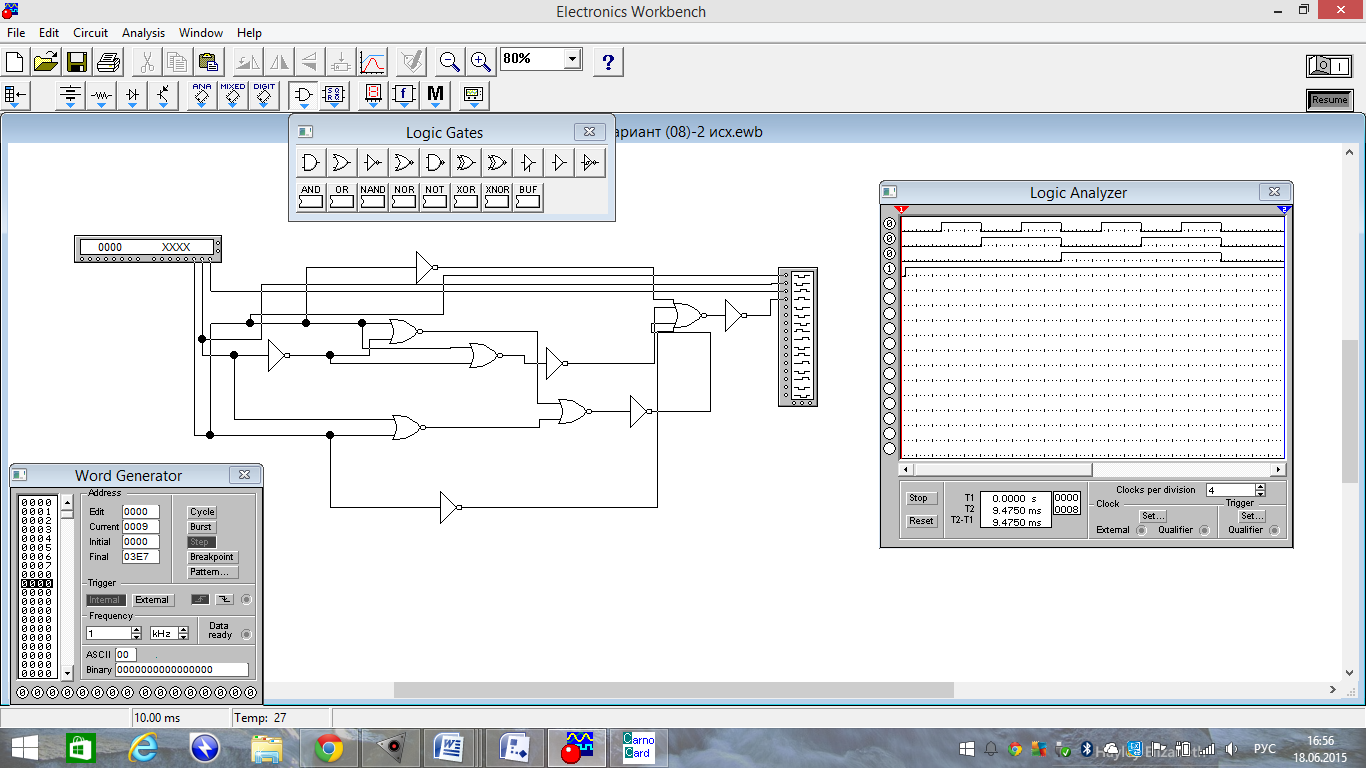The width and height of the screenshot is (1366, 768).
Task: Select the BUF IC package
Action: 528,196
